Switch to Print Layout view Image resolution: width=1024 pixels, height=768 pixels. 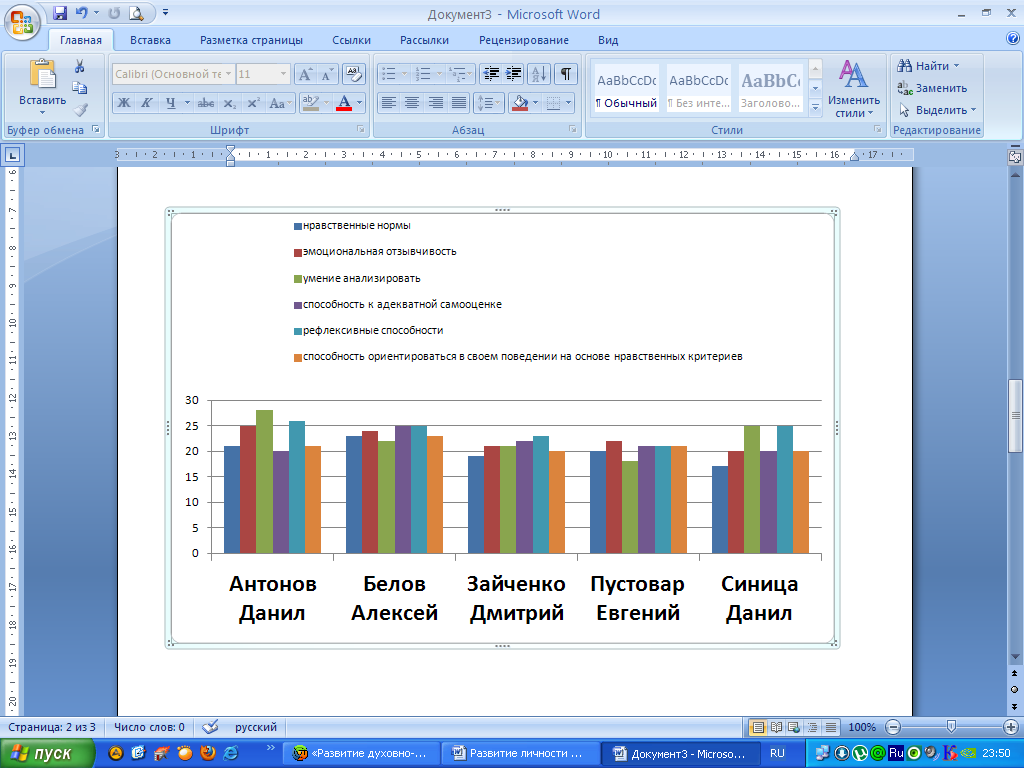click(x=758, y=727)
